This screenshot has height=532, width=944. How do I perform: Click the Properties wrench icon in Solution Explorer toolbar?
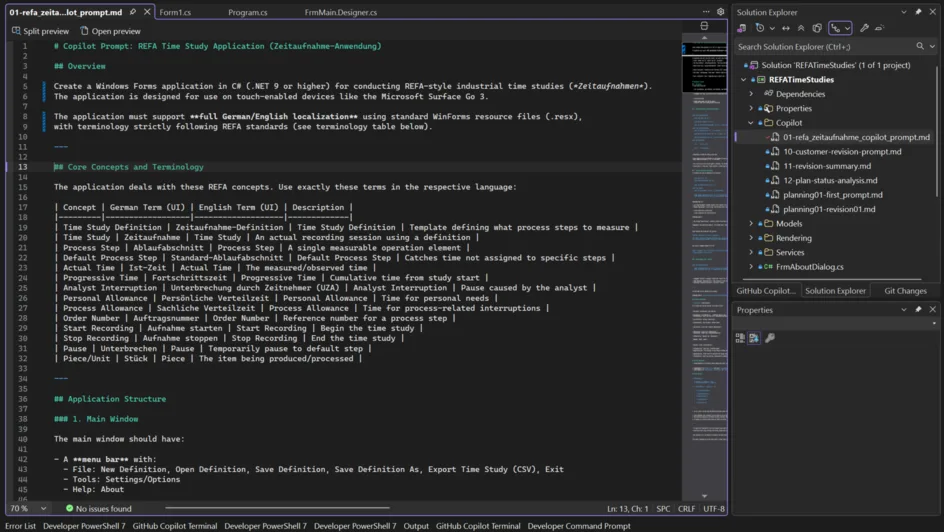point(865,28)
